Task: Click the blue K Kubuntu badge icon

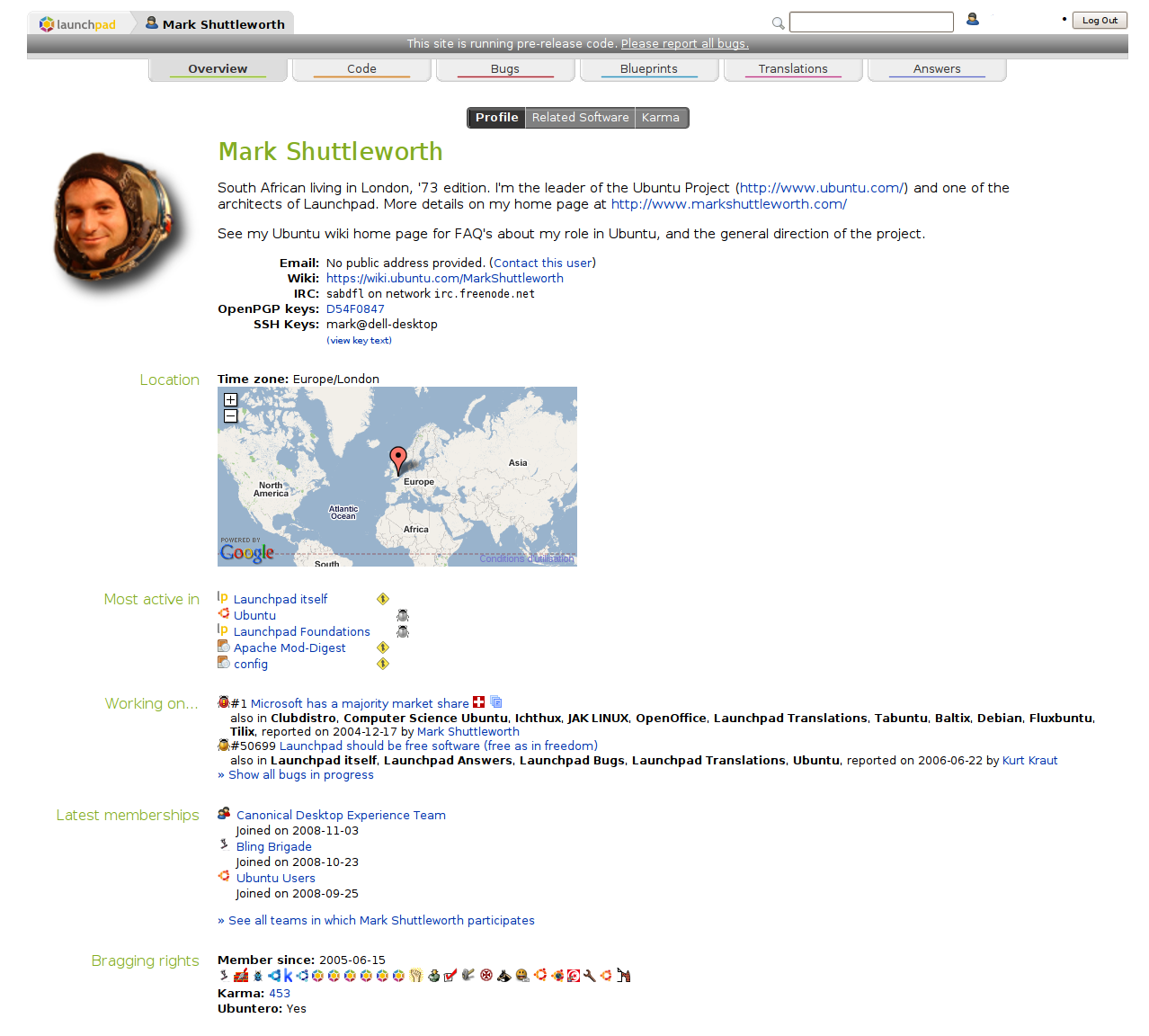Action: coord(288,976)
